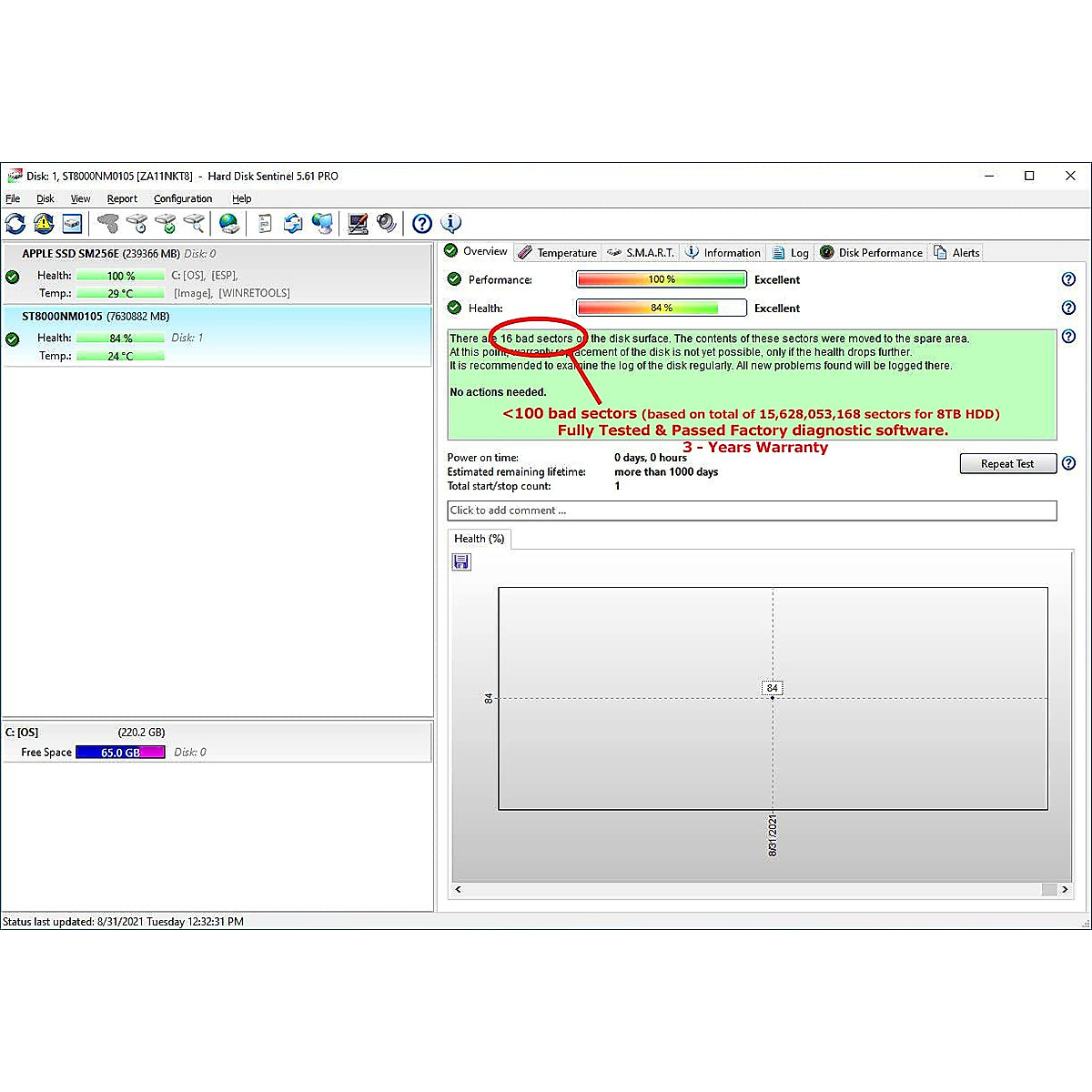Click the speaker sound toolbar icon
1092x1092 pixels.
pyautogui.click(x=387, y=223)
